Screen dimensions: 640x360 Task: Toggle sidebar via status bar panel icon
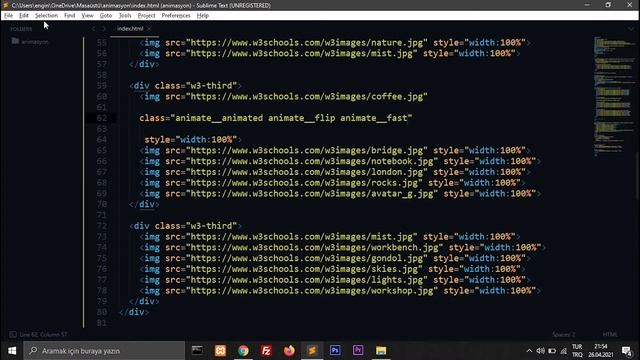click(13, 334)
